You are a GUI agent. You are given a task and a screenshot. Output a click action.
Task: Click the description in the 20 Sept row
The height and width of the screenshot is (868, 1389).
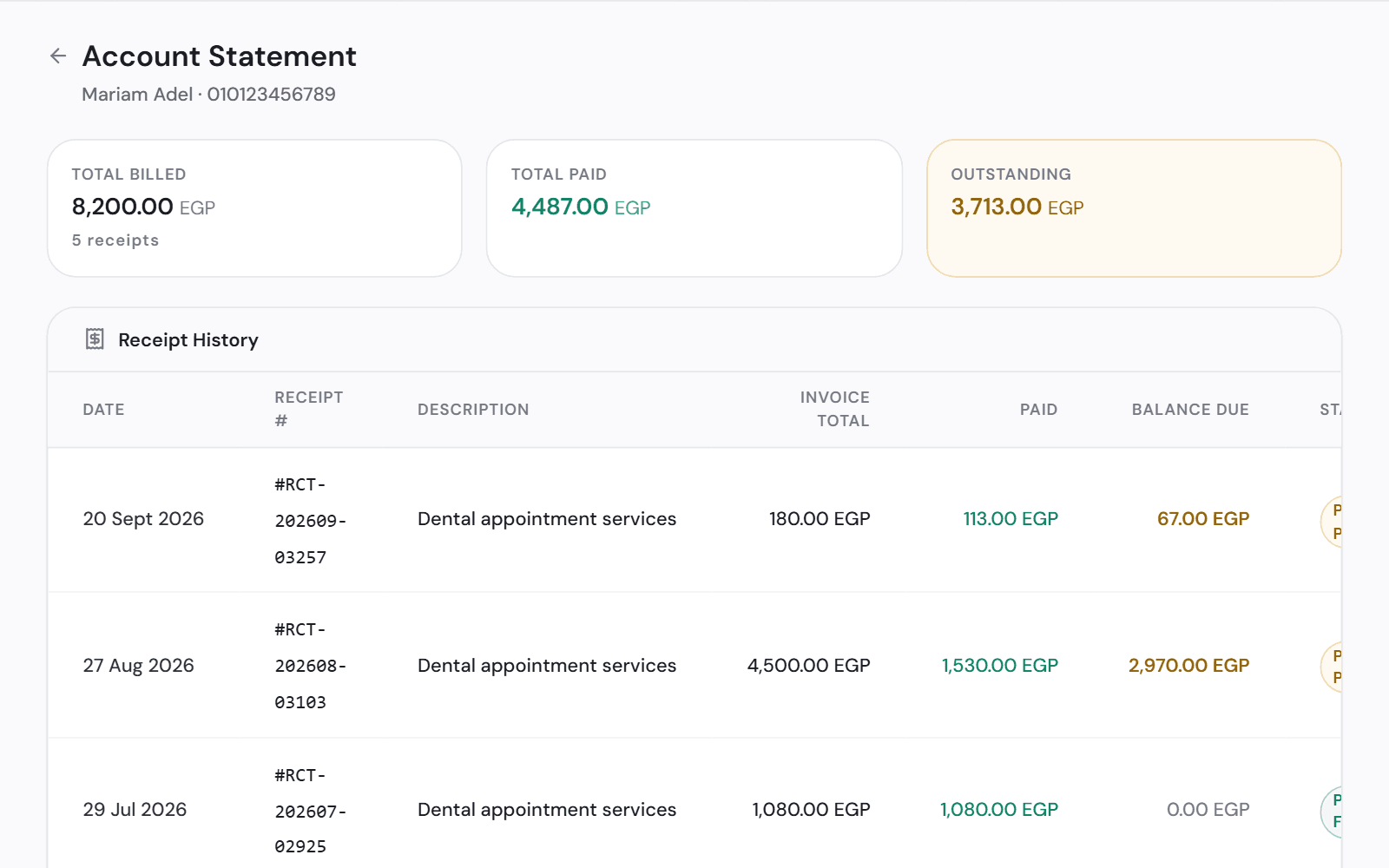click(x=547, y=519)
